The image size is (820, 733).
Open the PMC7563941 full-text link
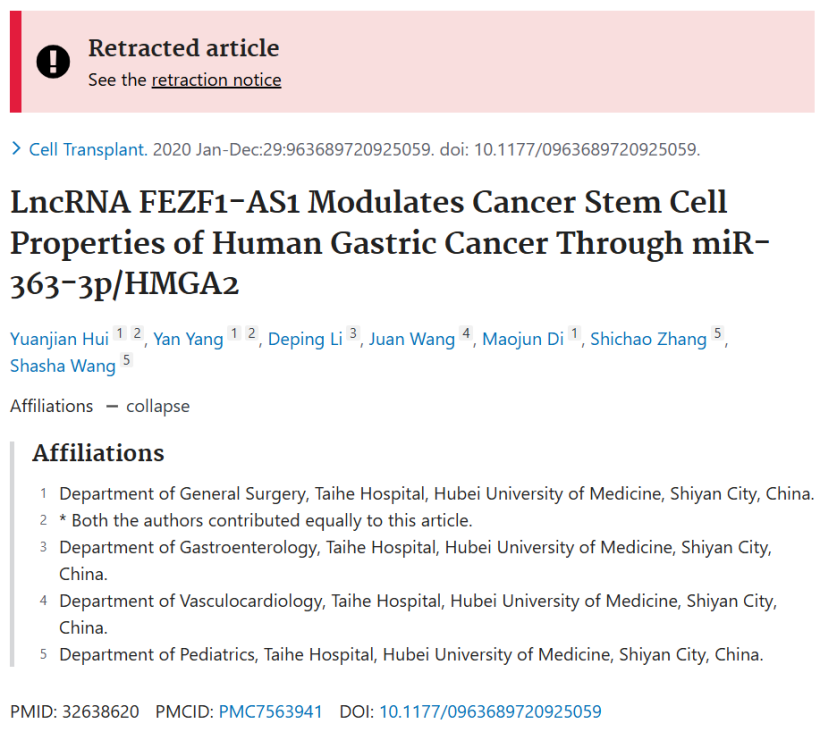(x=270, y=712)
